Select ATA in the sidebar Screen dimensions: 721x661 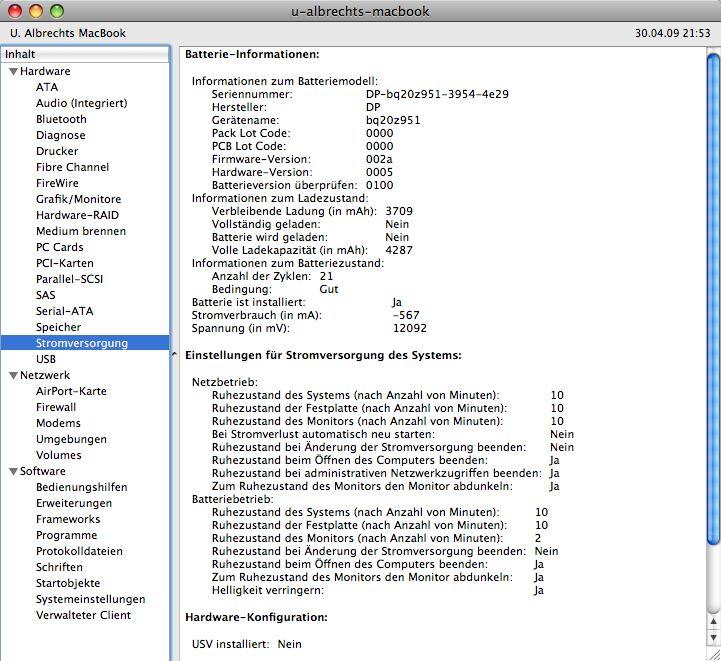point(47,87)
